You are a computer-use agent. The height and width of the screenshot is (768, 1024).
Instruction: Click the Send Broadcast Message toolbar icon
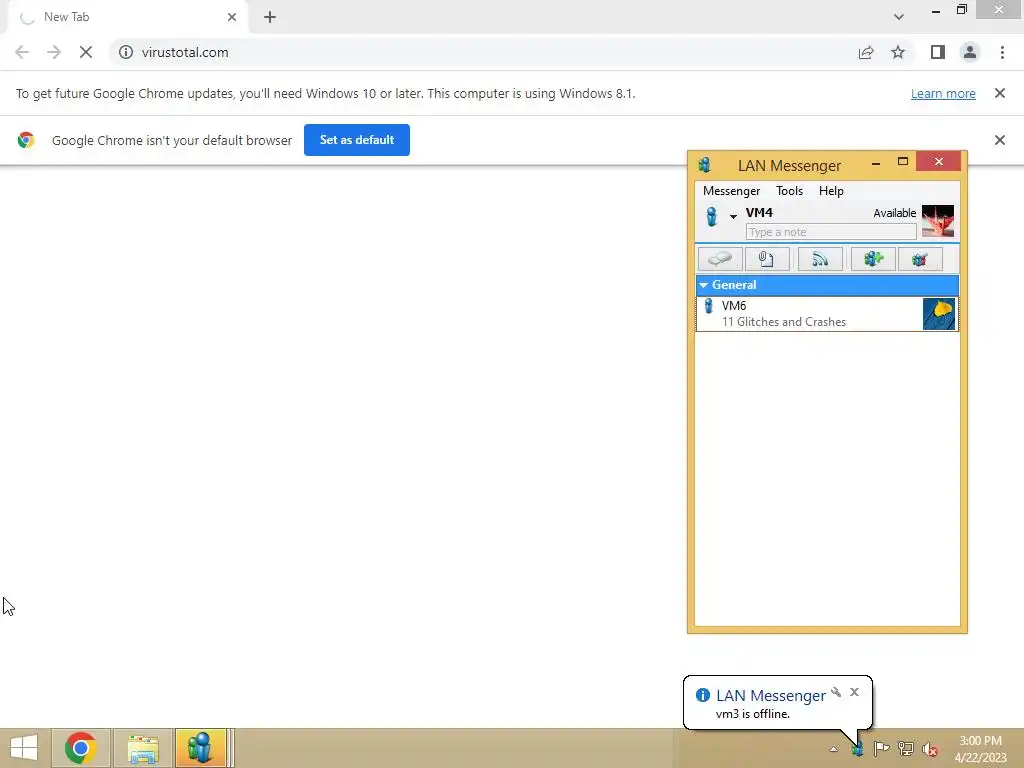820,259
